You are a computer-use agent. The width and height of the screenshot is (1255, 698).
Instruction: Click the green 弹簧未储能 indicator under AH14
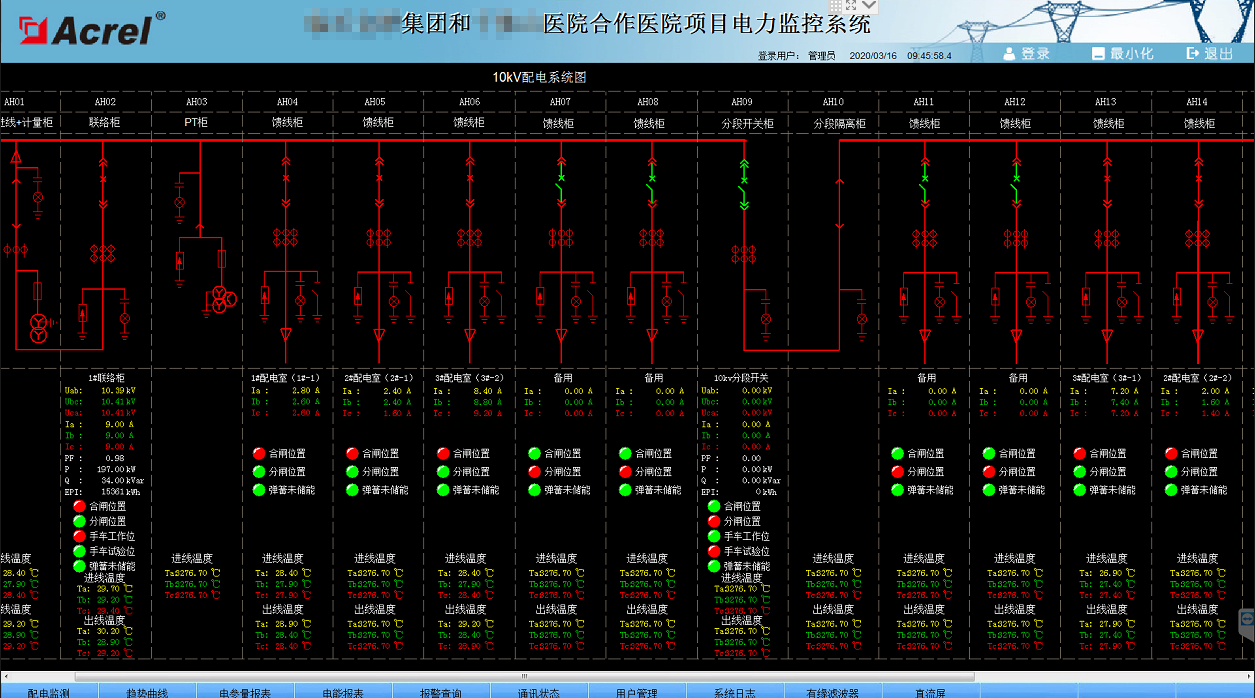click(x=1171, y=490)
